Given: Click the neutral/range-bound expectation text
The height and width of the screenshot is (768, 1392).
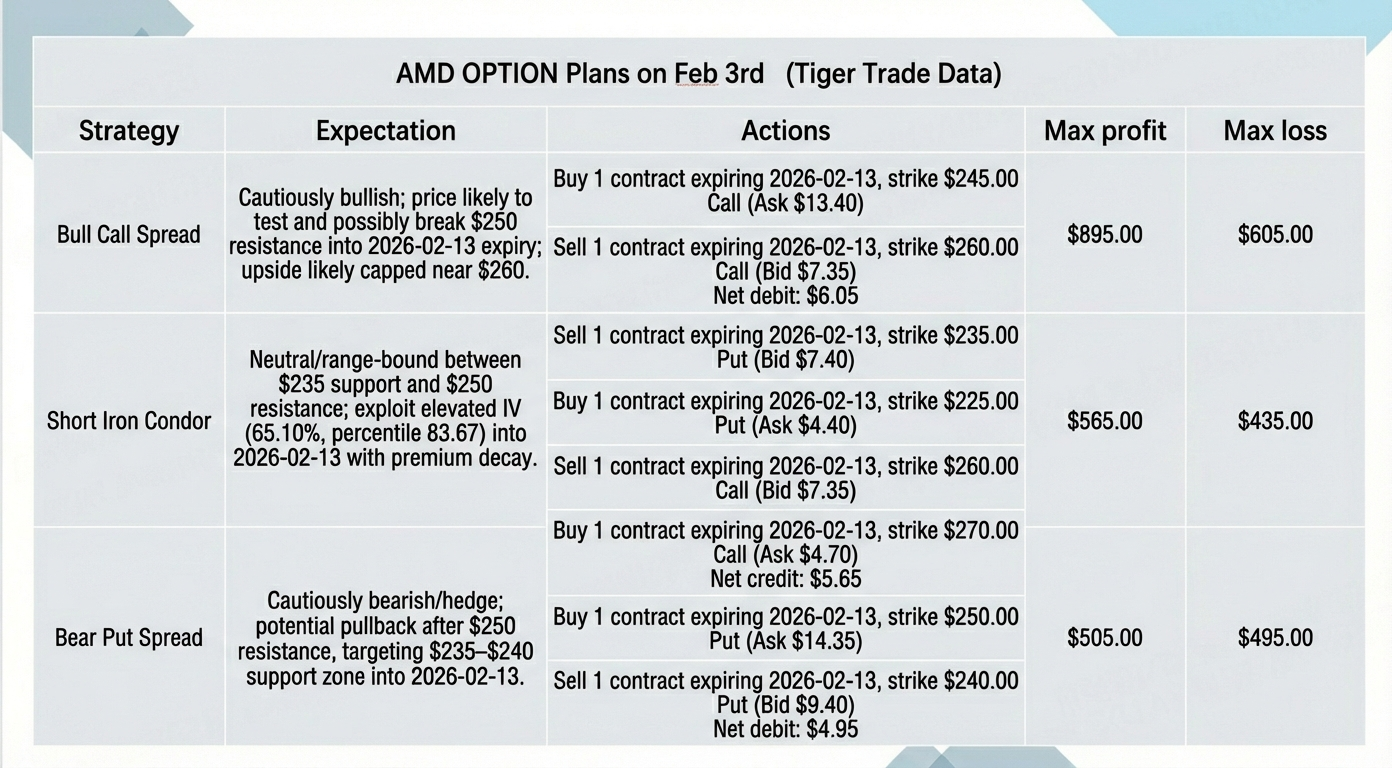Looking at the screenshot, I should point(386,408).
